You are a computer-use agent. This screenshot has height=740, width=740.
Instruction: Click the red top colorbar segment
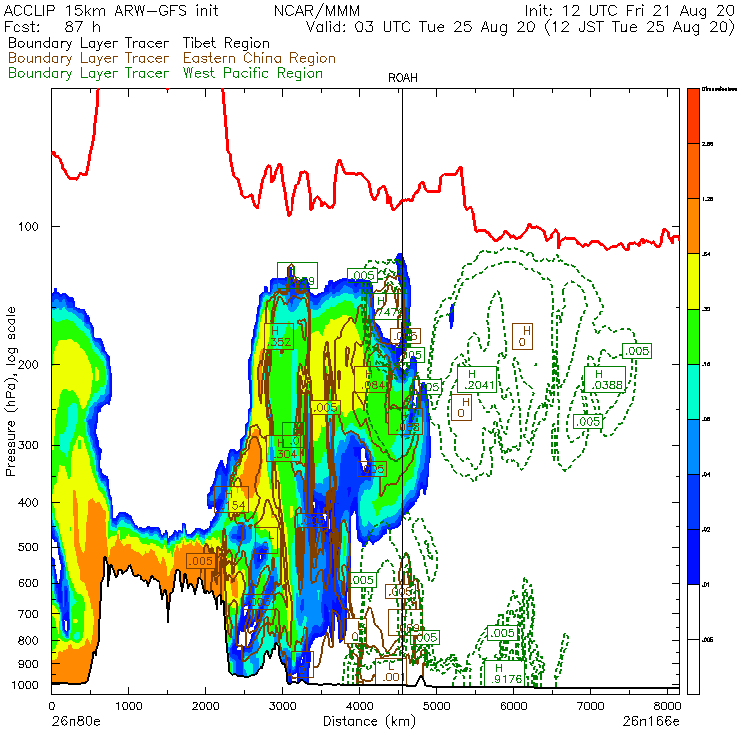[693, 116]
